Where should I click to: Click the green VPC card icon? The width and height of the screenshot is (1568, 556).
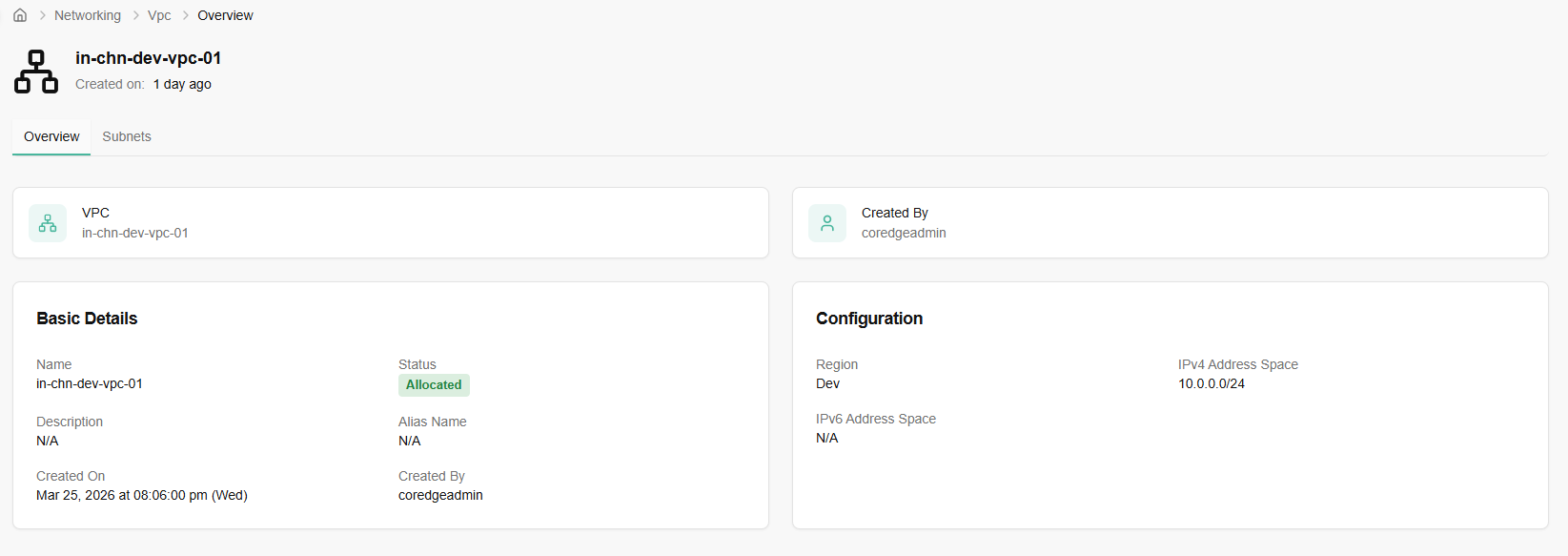48,223
